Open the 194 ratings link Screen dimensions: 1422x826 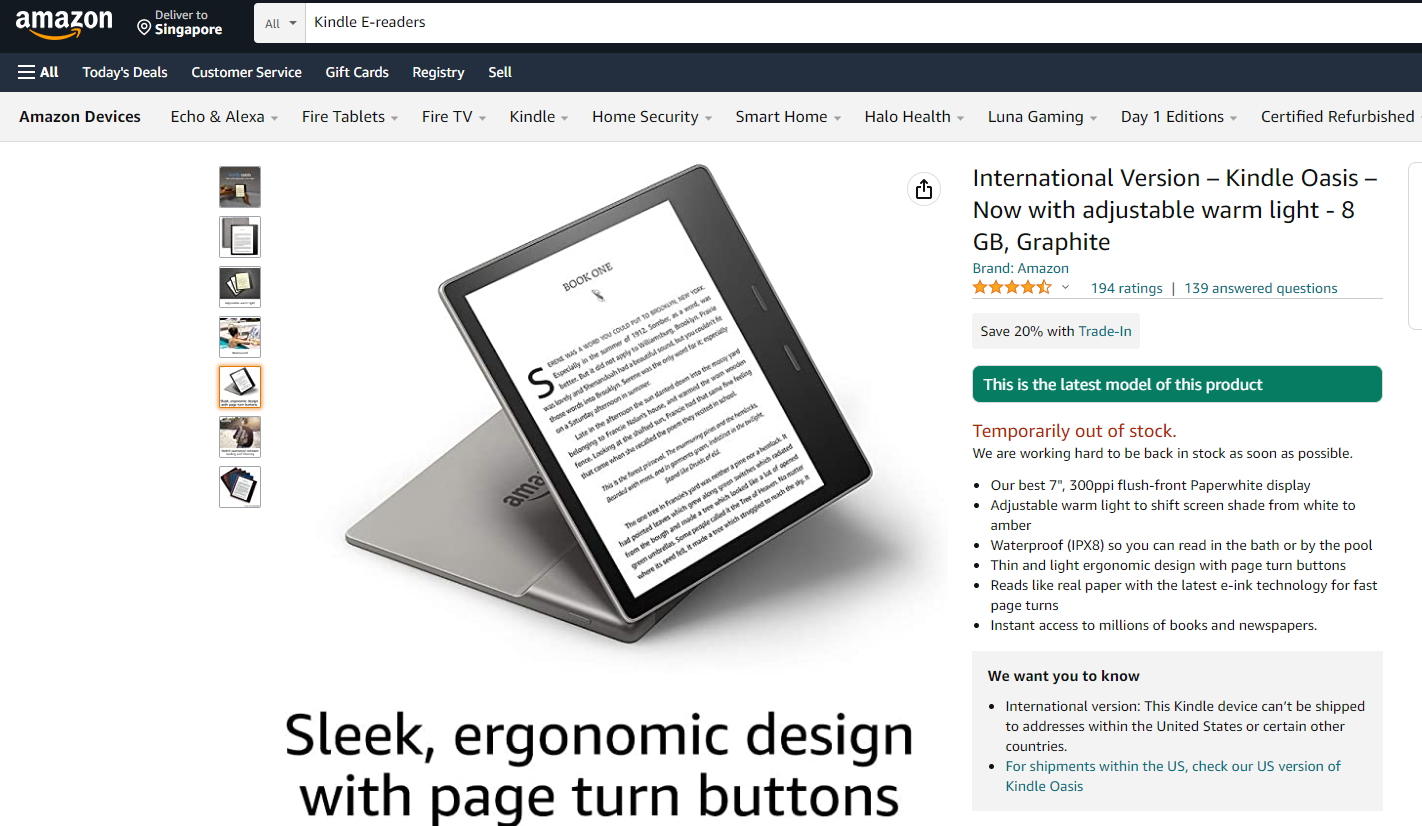point(1126,288)
